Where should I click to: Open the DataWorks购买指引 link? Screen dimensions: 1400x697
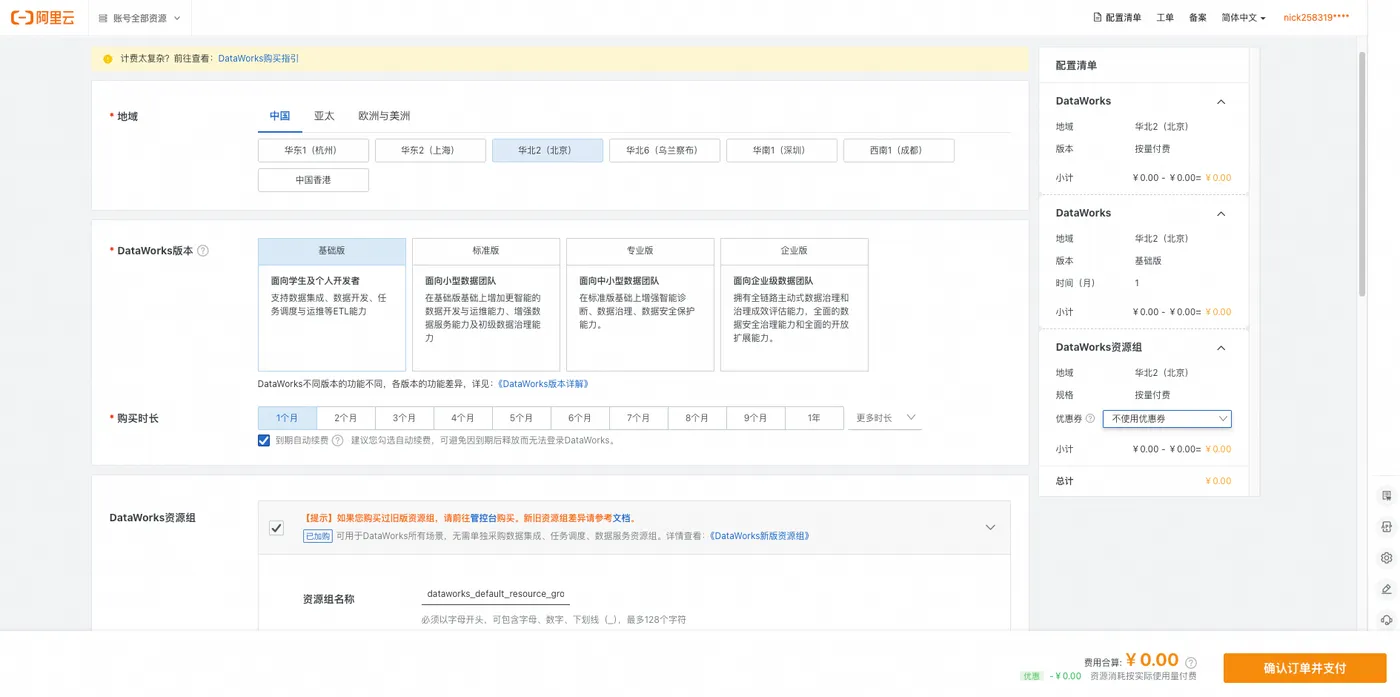tap(258, 59)
